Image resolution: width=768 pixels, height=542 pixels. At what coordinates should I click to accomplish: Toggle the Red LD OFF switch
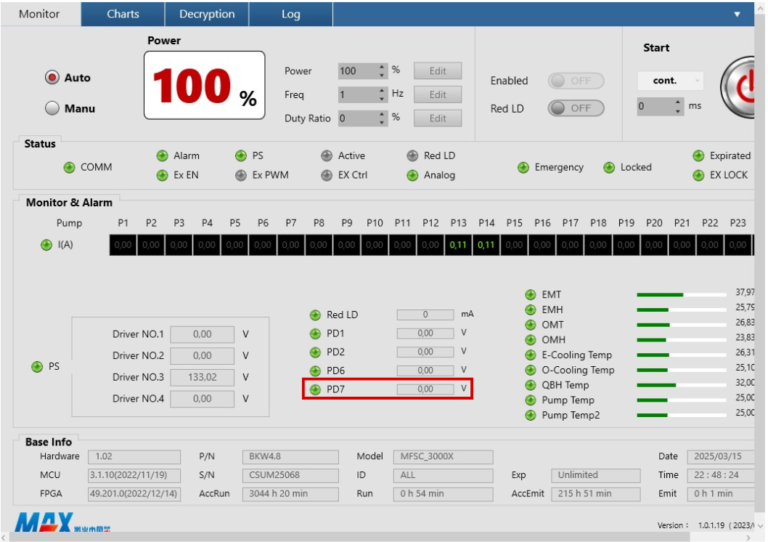pos(575,108)
